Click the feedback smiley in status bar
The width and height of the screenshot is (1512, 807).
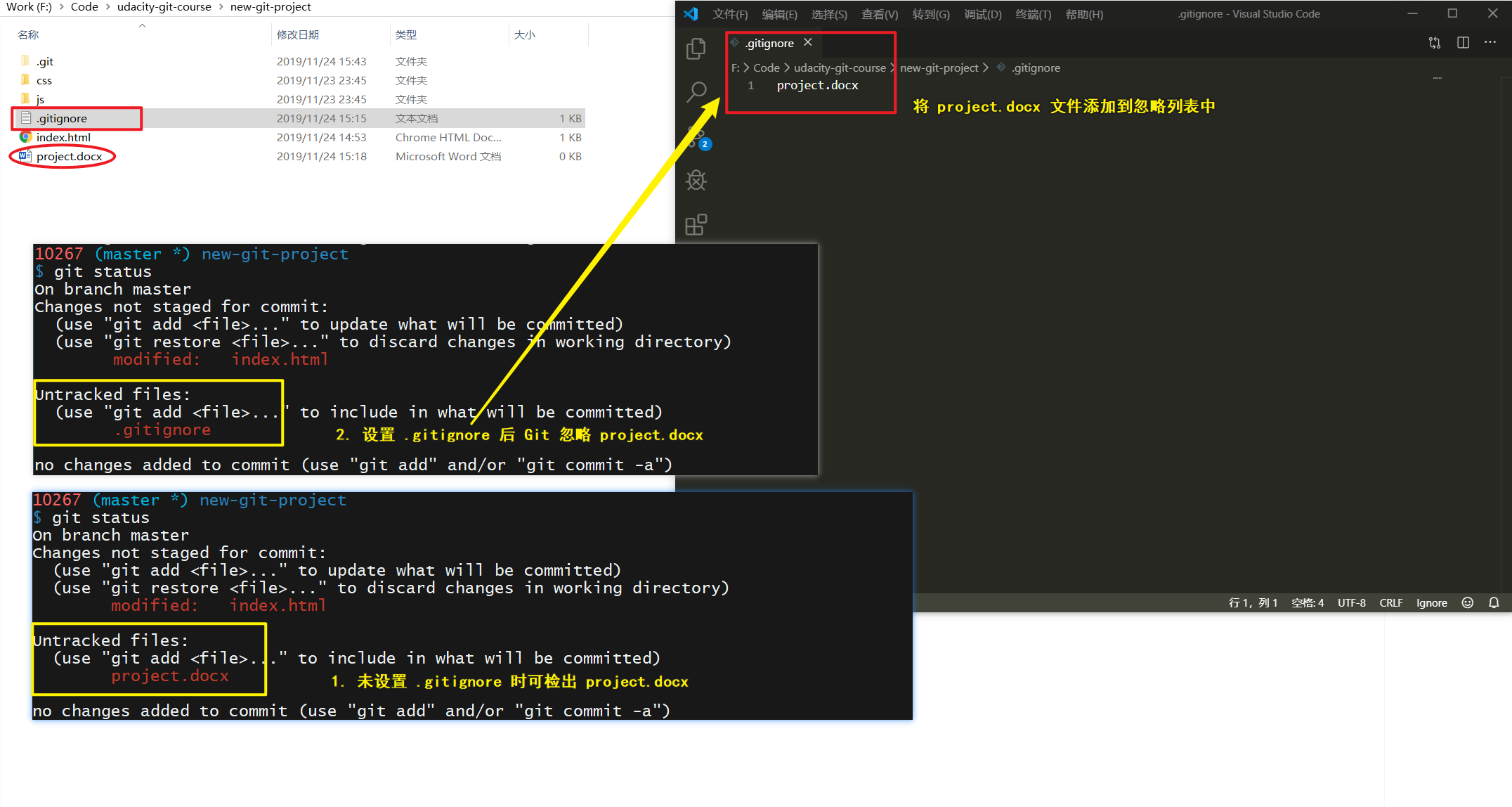tap(1468, 602)
